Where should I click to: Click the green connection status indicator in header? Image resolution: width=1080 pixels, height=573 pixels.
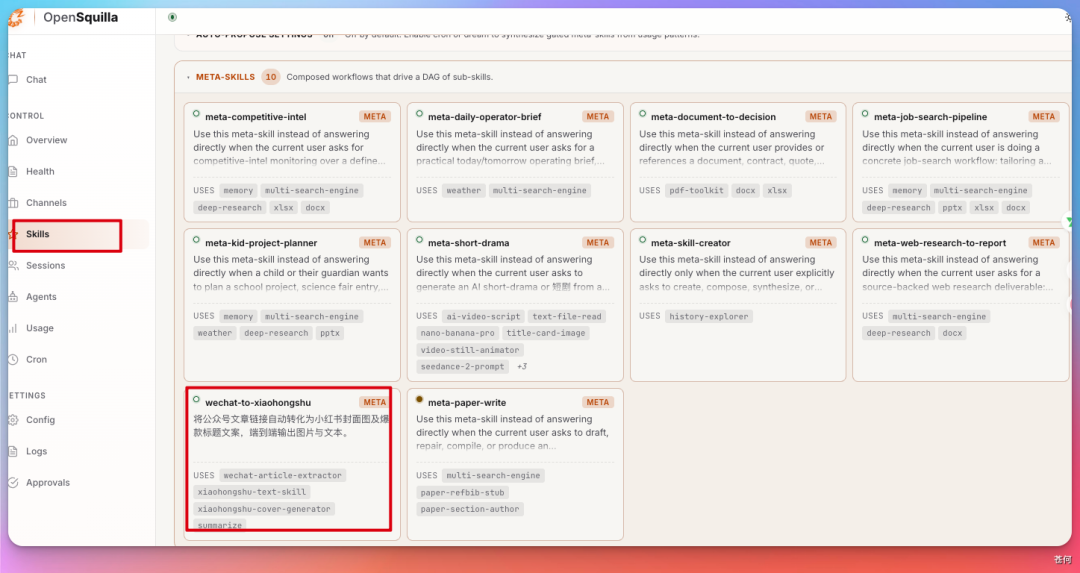(x=172, y=17)
